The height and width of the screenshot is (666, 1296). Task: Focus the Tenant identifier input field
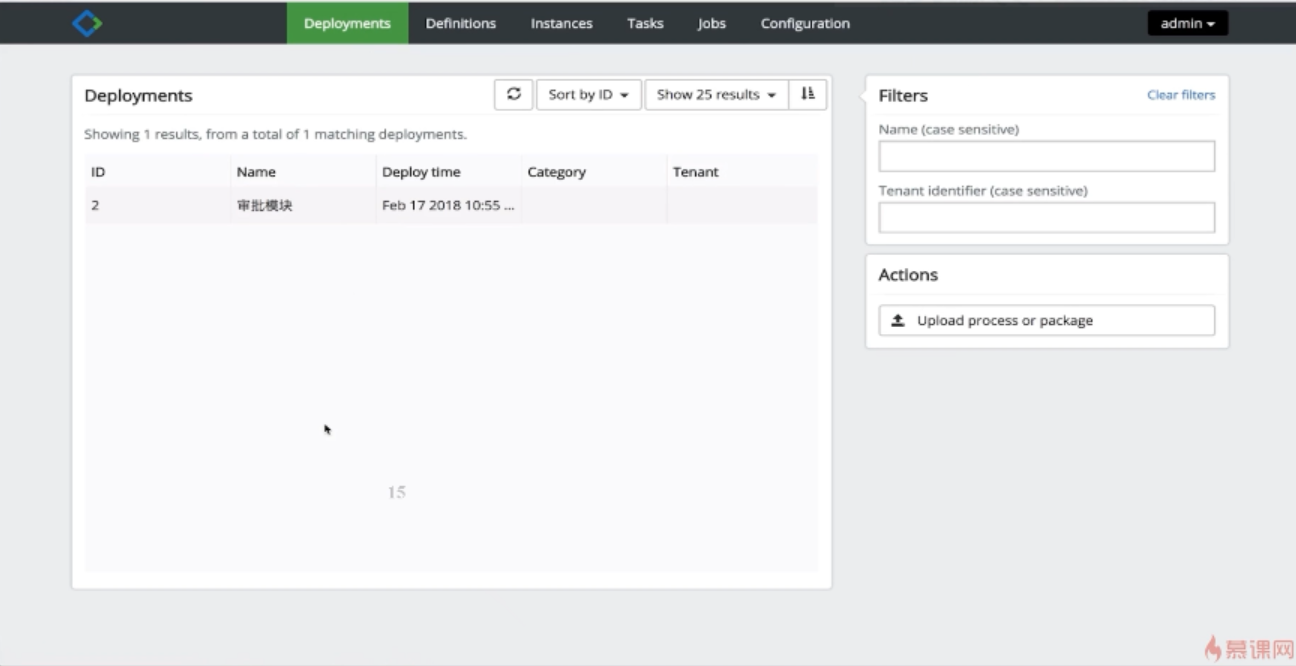pyautogui.click(x=1047, y=217)
